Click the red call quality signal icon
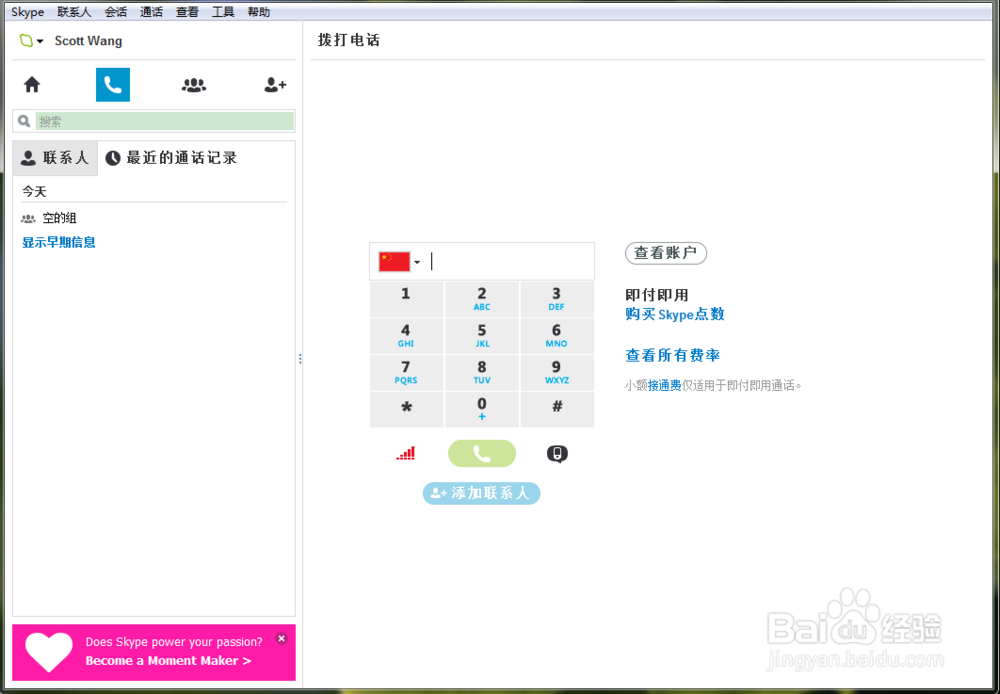The height and width of the screenshot is (694, 1000). tap(406, 454)
